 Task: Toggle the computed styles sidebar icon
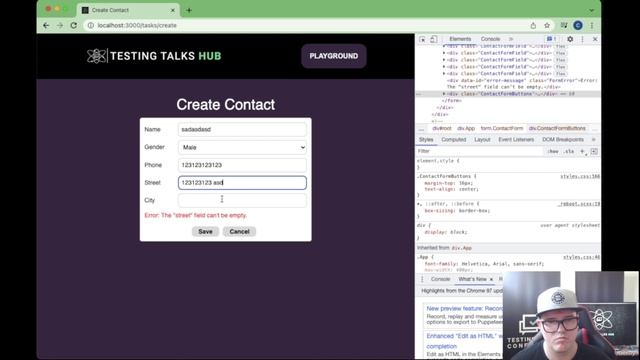point(594,151)
